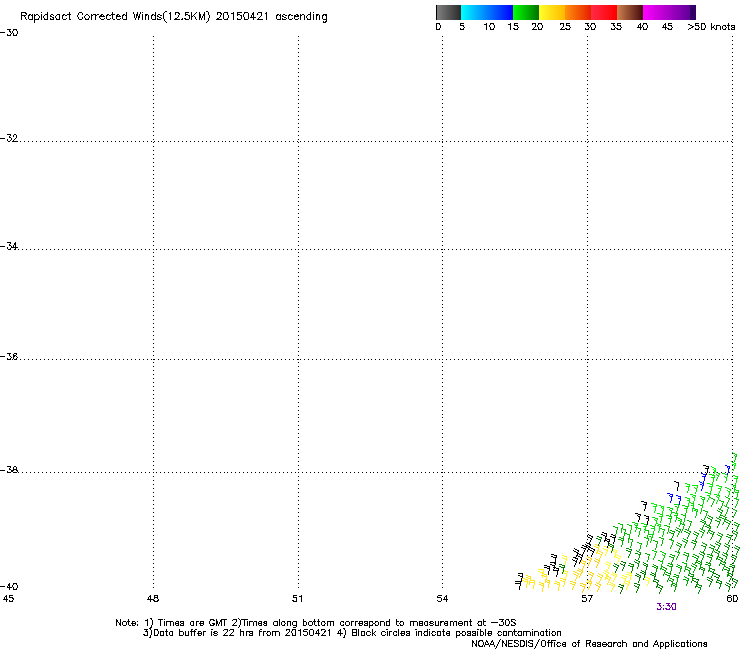Click the brown 35-40 knots color band
Screen dimensions: 740x650
pyautogui.click(x=630, y=12)
